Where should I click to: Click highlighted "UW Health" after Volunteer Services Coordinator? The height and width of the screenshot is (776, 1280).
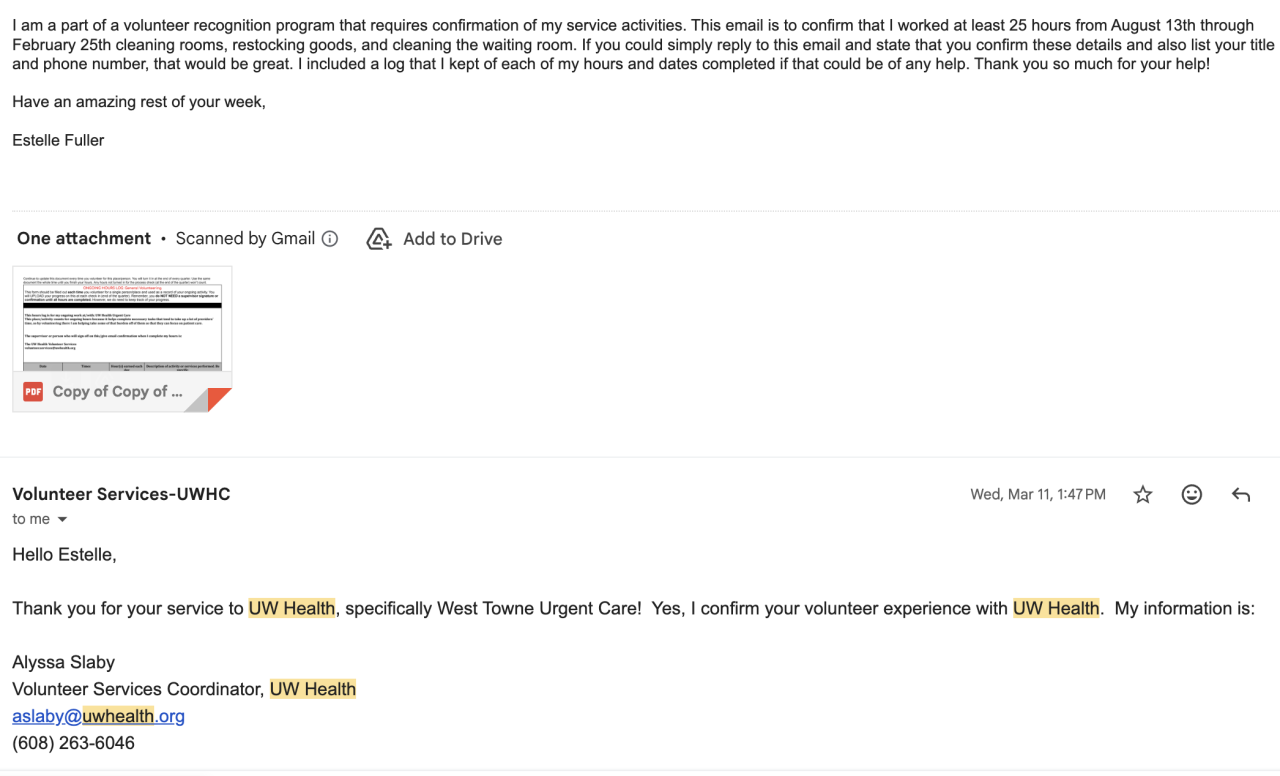[313, 689]
